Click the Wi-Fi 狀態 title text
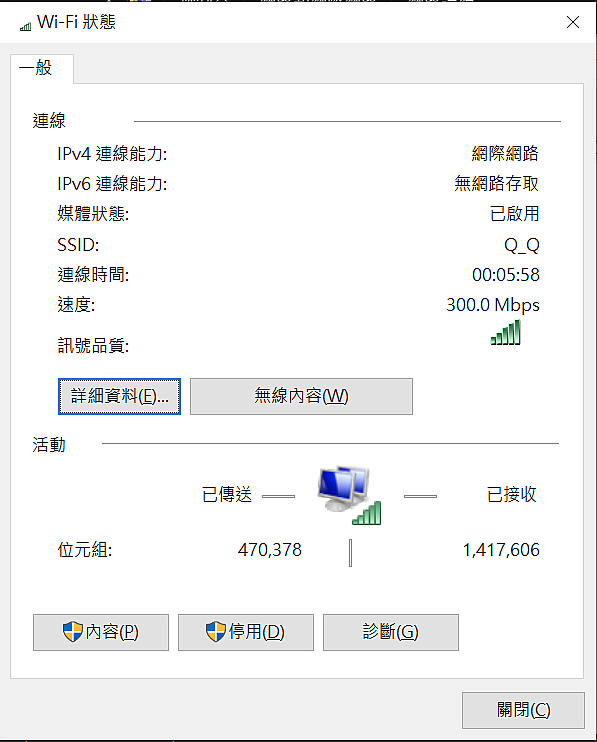Image resolution: width=597 pixels, height=742 pixels. click(x=76, y=22)
